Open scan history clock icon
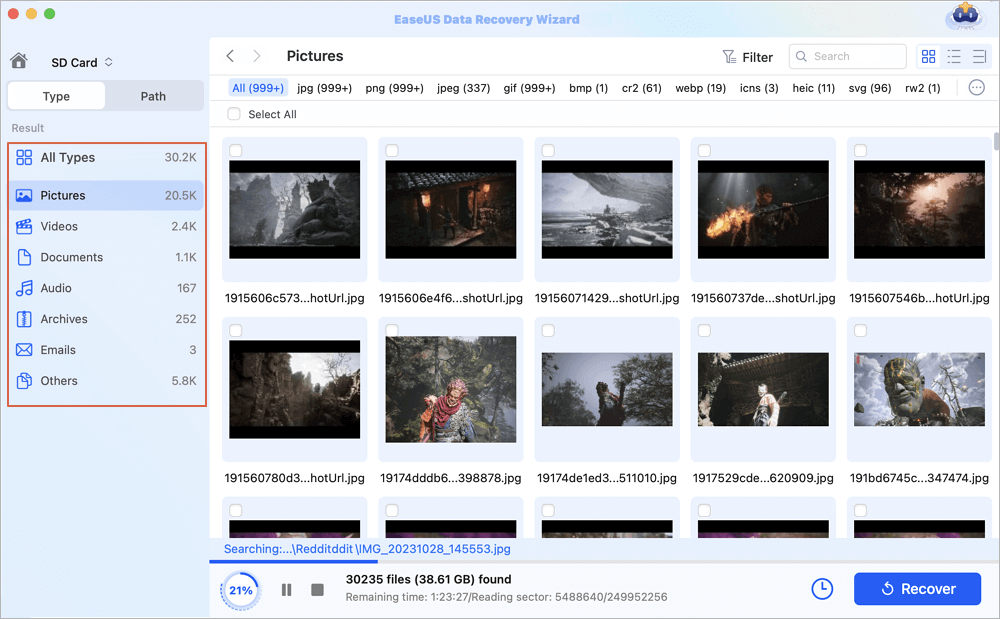 click(822, 589)
